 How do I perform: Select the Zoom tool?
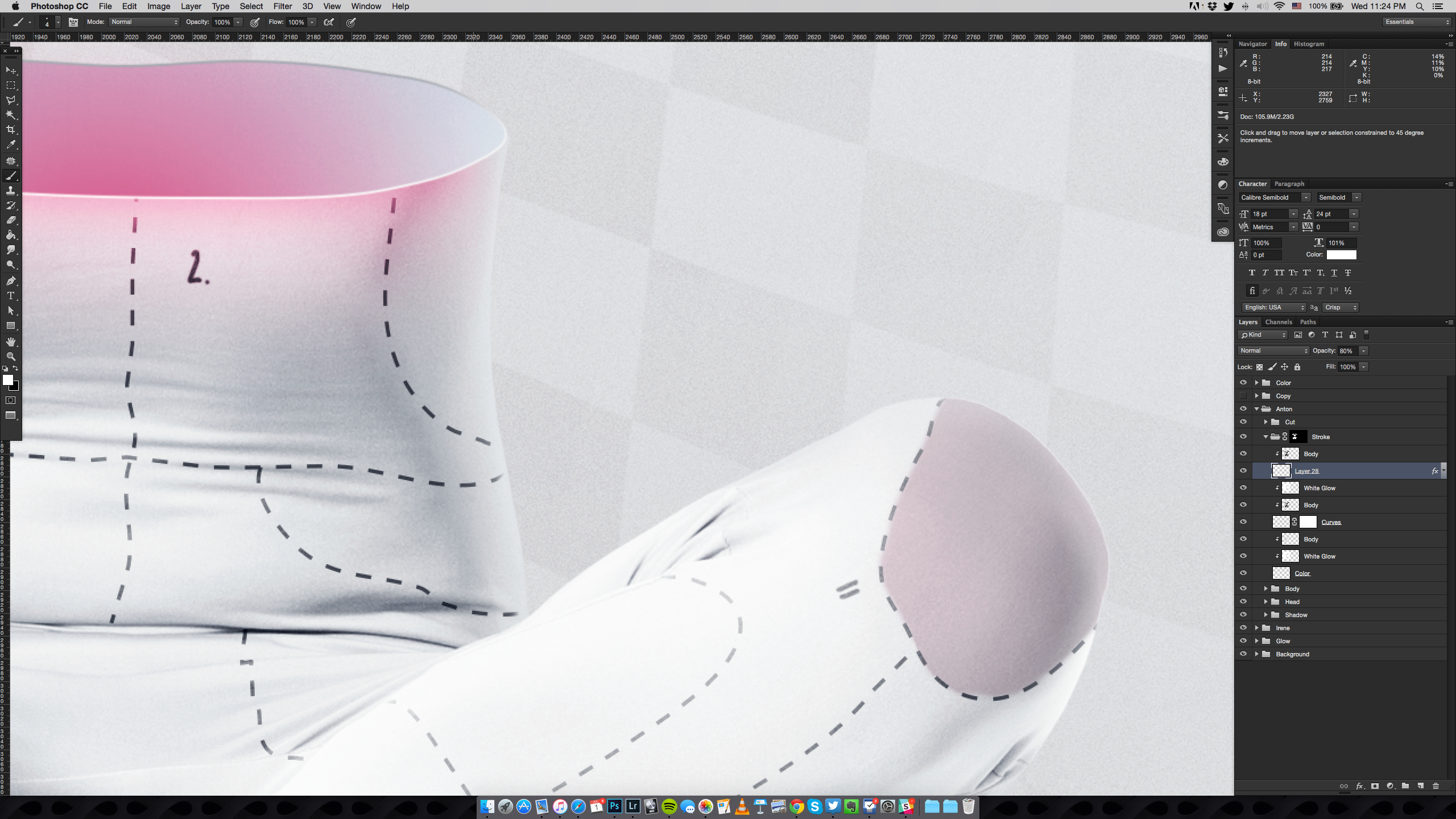coord(11,357)
